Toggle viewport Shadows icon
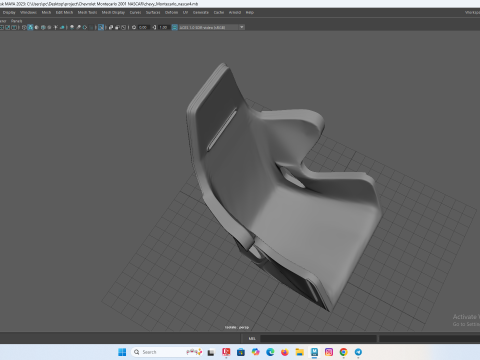 coord(62,27)
